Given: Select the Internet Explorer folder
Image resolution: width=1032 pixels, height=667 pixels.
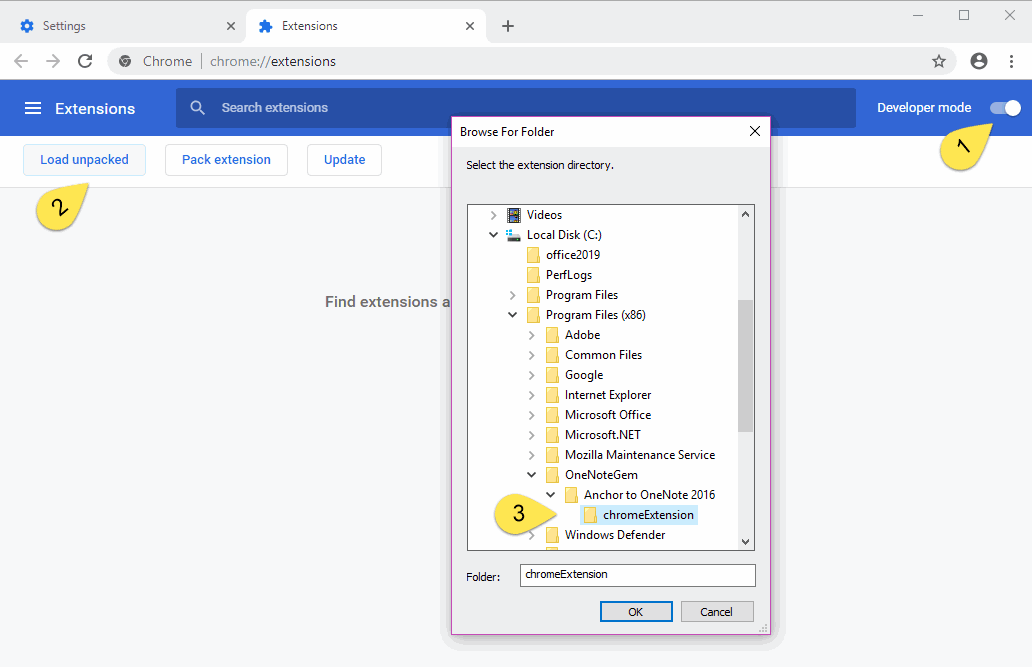Looking at the screenshot, I should pyautogui.click(x=607, y=395).
